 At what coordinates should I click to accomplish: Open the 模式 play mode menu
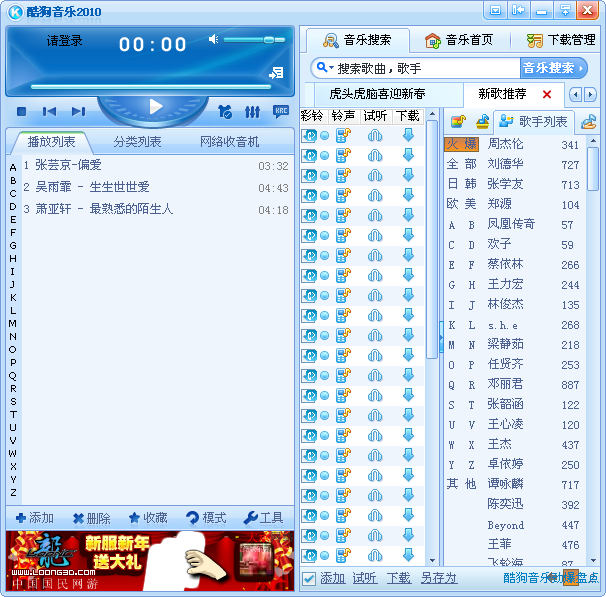click(206, 518)
